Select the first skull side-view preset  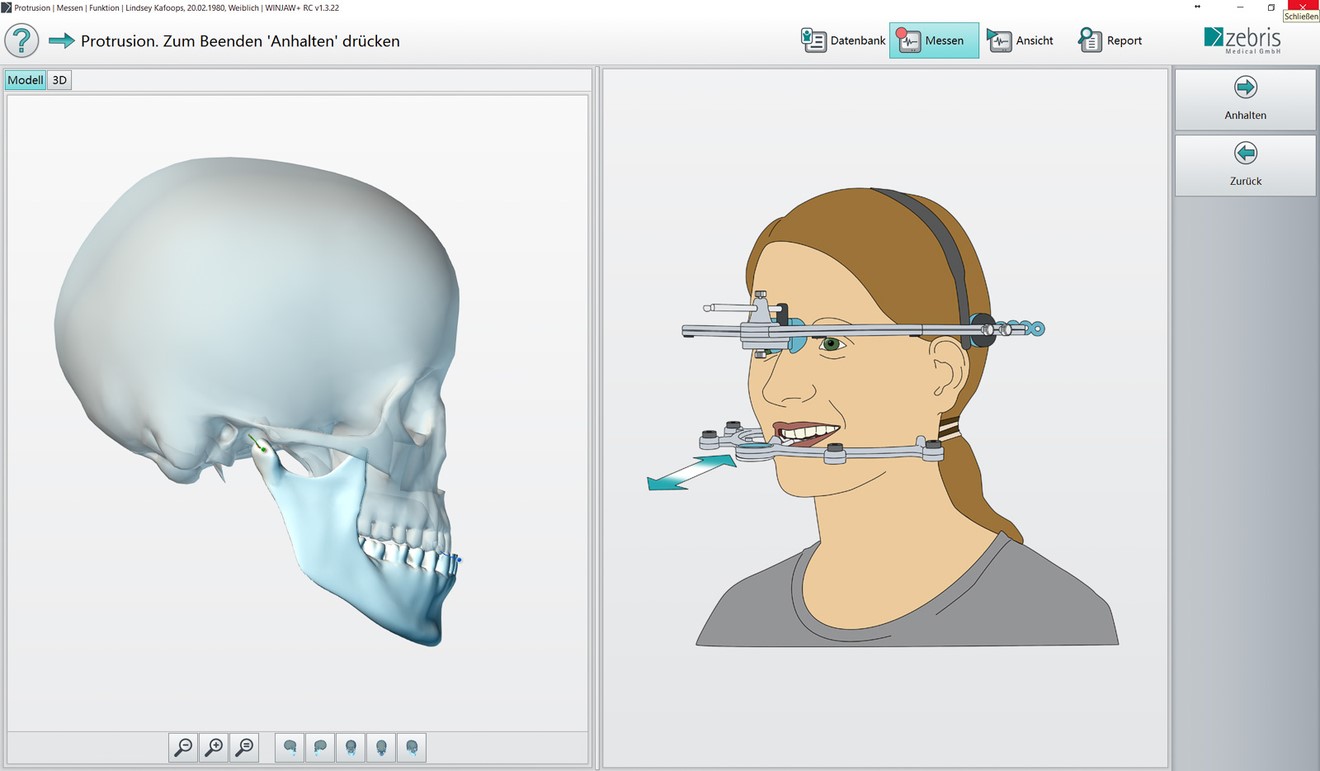[x=290, y=747]
